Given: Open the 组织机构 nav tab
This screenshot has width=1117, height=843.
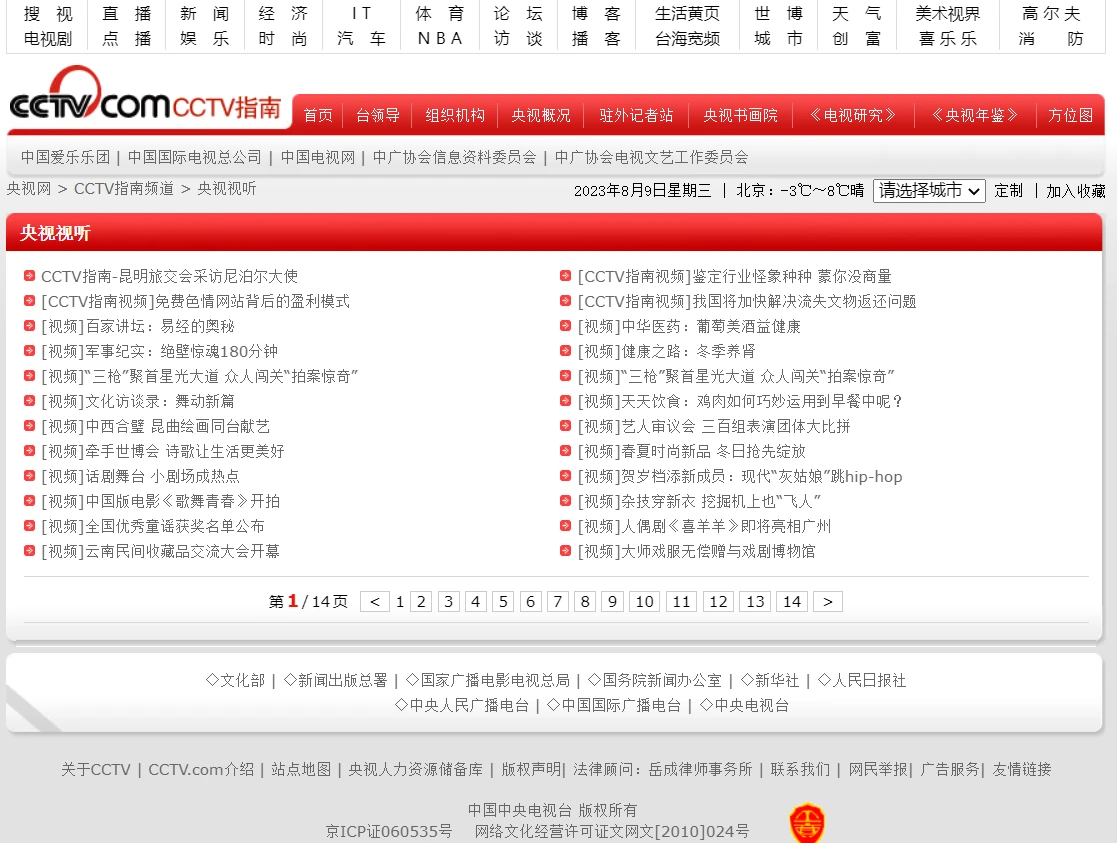Looking at the screenshot, I should pyautogui.click(x=455, y=115).
